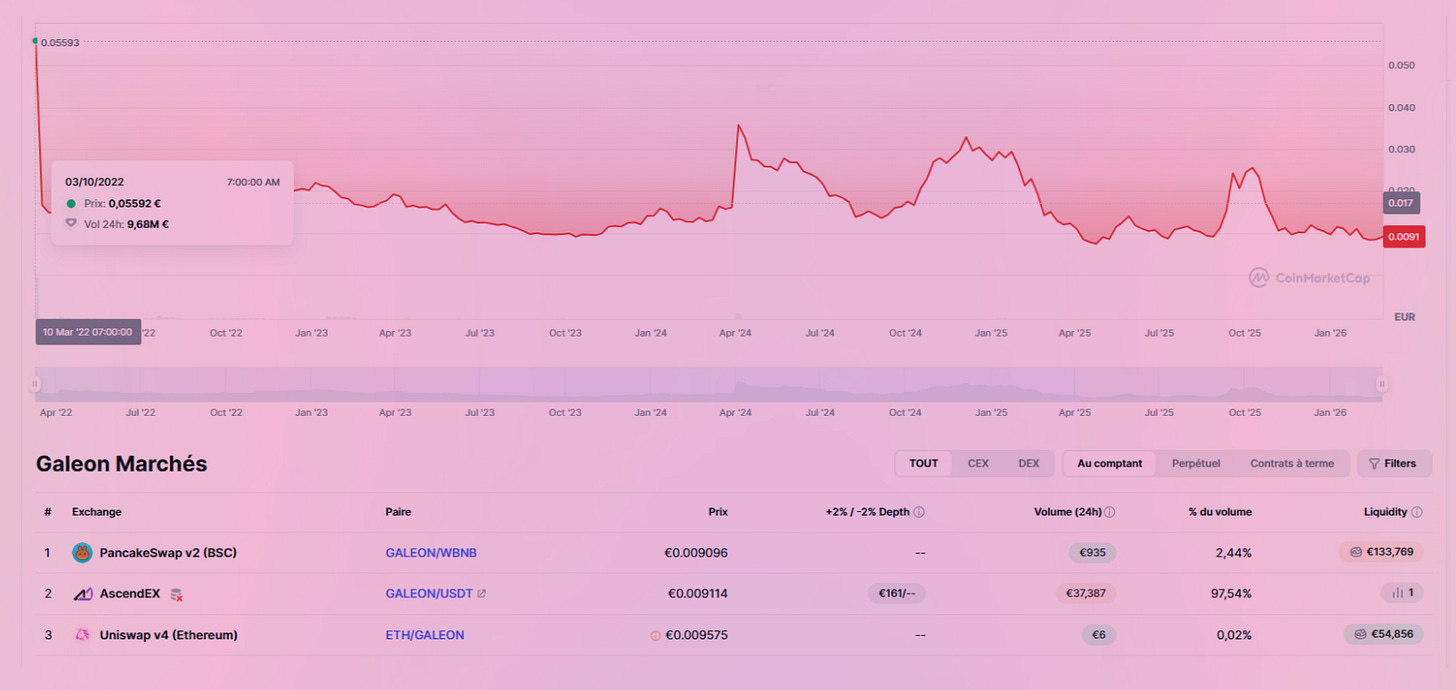Open the ETH/GALEON pair link

point(425,635)
